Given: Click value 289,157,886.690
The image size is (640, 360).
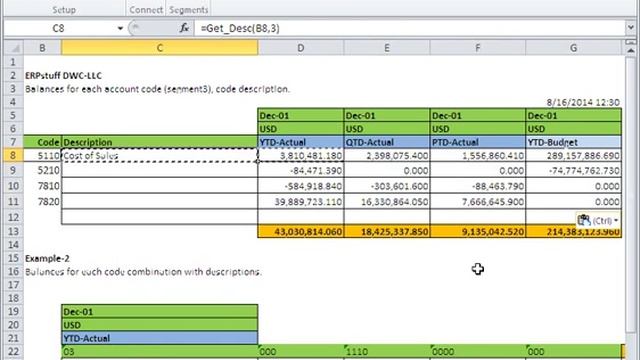Looking at the screenshot, I should [x=573, y=156].
